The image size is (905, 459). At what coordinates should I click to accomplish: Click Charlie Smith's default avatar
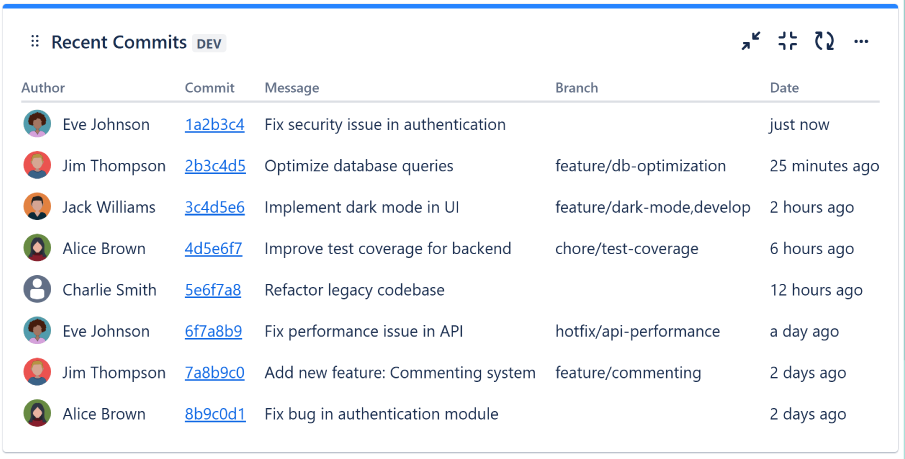pos(38,289)
